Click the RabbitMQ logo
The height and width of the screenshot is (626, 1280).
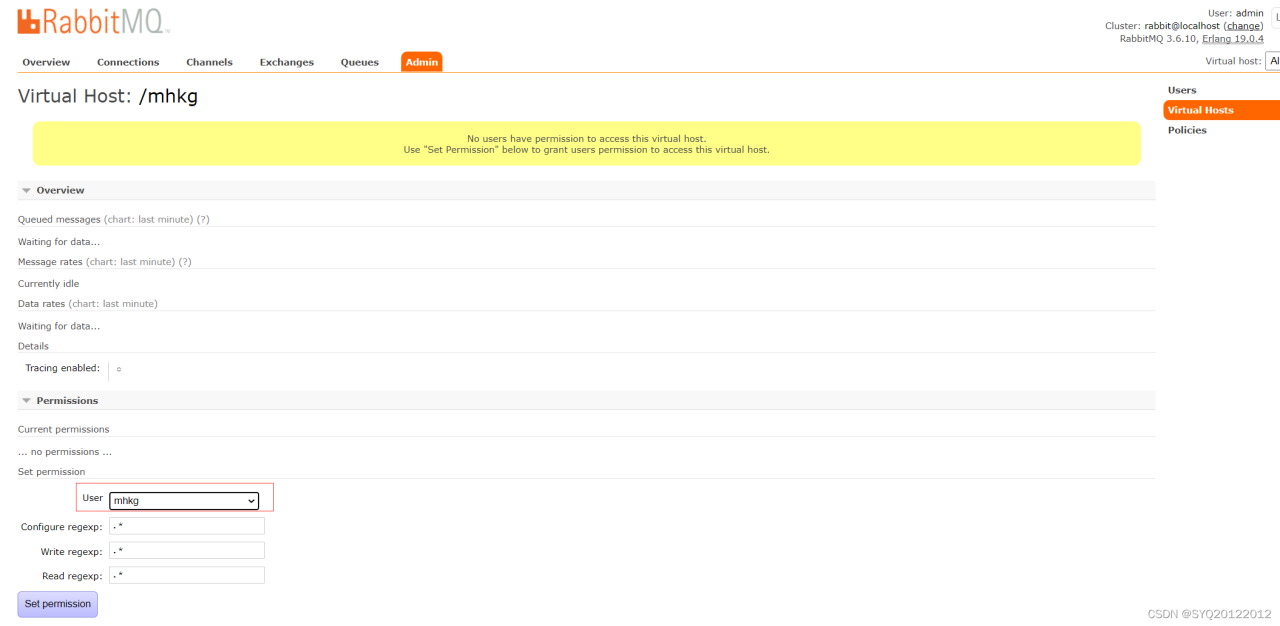pos(94,20)
